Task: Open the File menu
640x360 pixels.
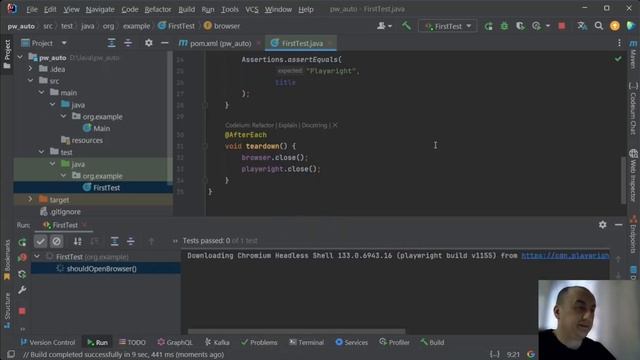Action: pos(31,9)
